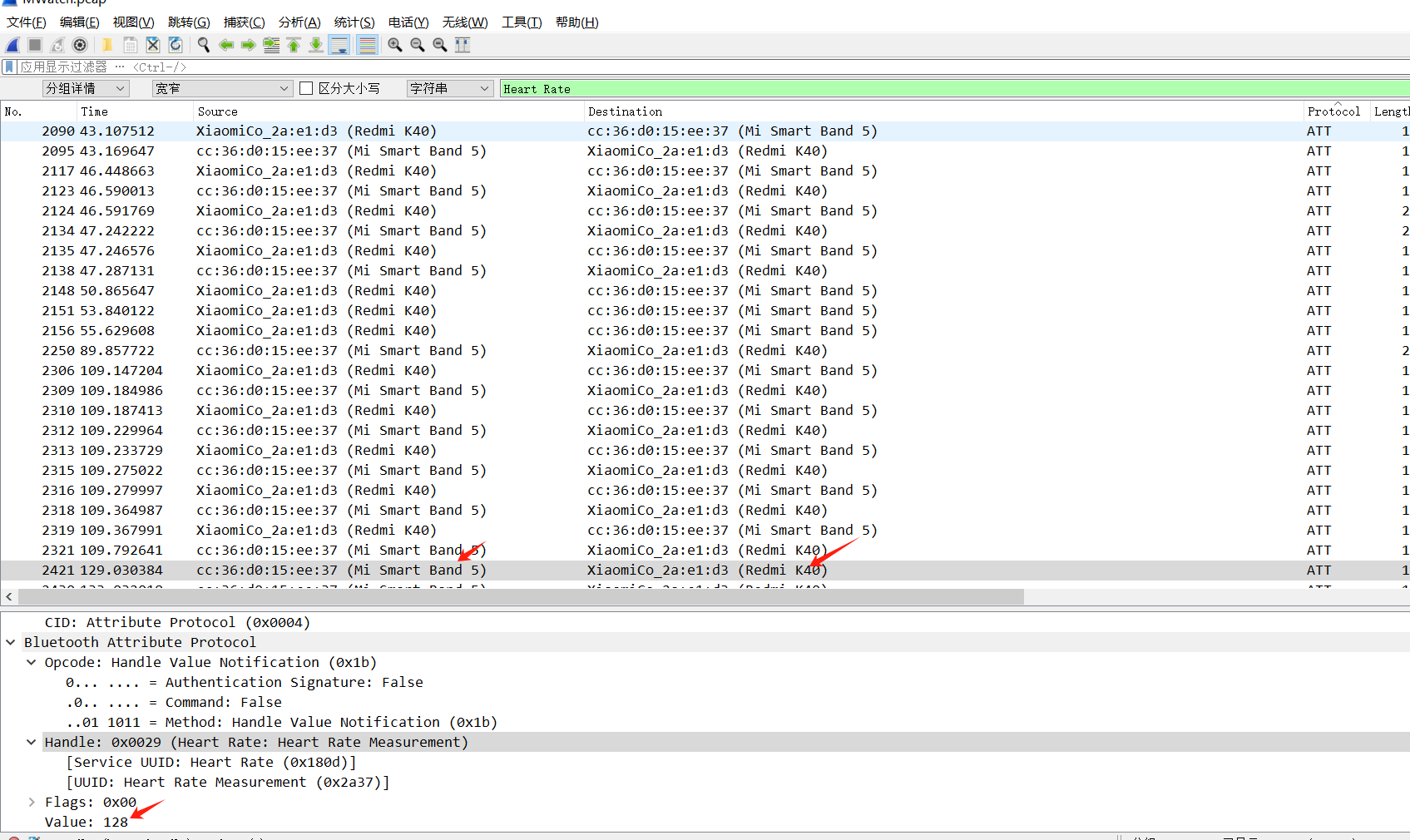This screenshot has height=840, width=1410.
Task: Sort by the Protocol column header
Action: tap(1337, 111)
